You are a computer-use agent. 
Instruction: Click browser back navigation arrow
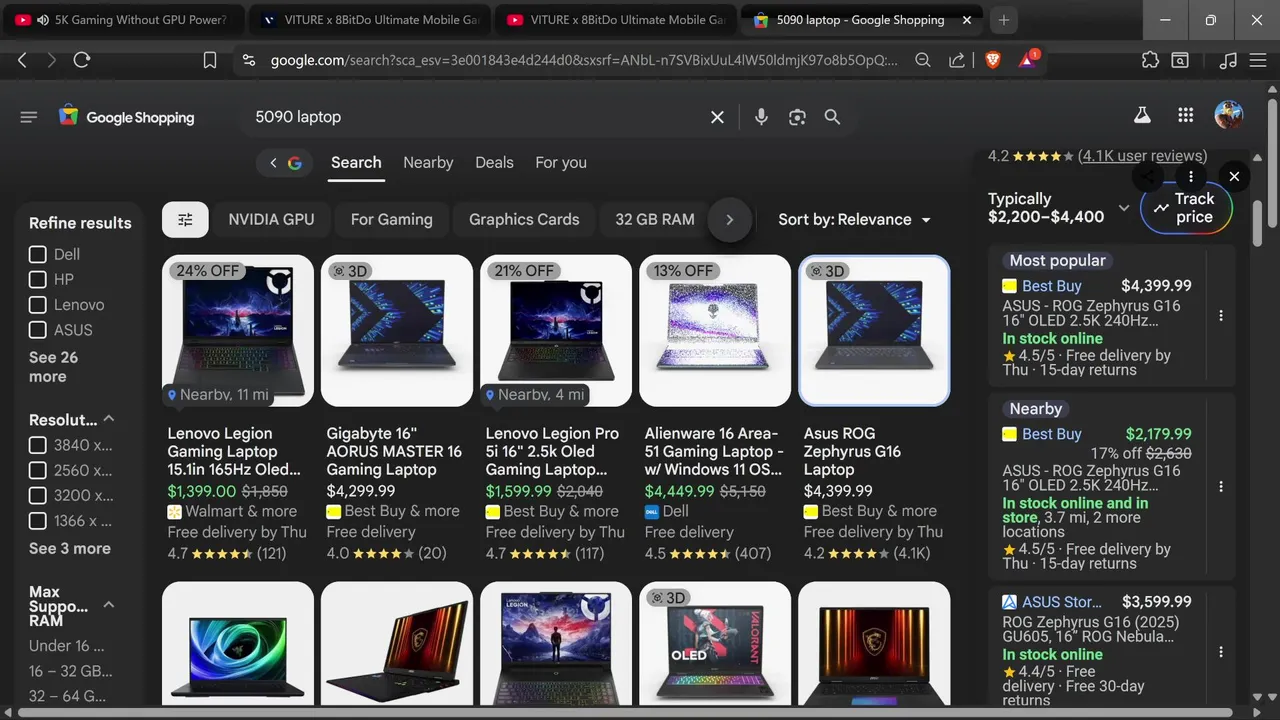(22, 60)
